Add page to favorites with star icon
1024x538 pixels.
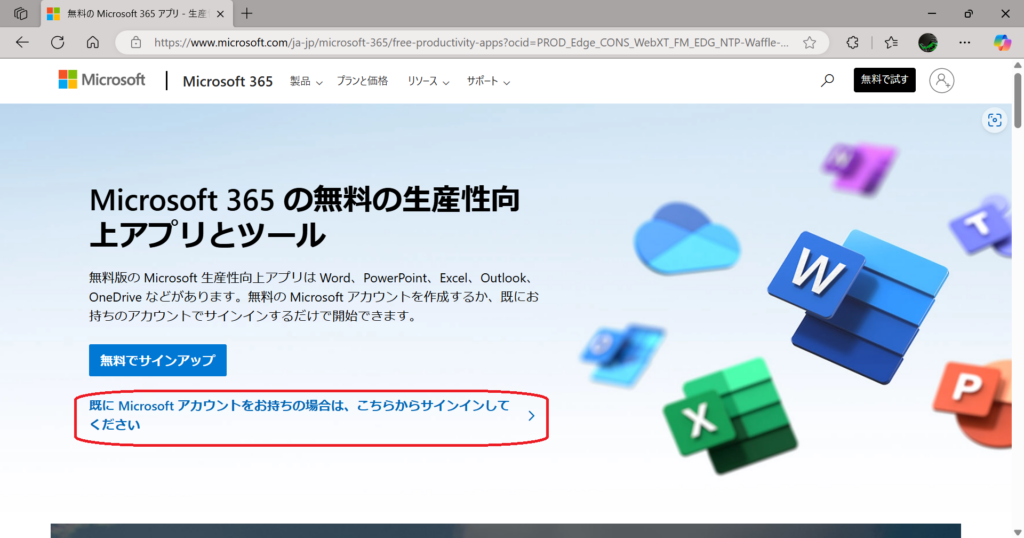809,42
